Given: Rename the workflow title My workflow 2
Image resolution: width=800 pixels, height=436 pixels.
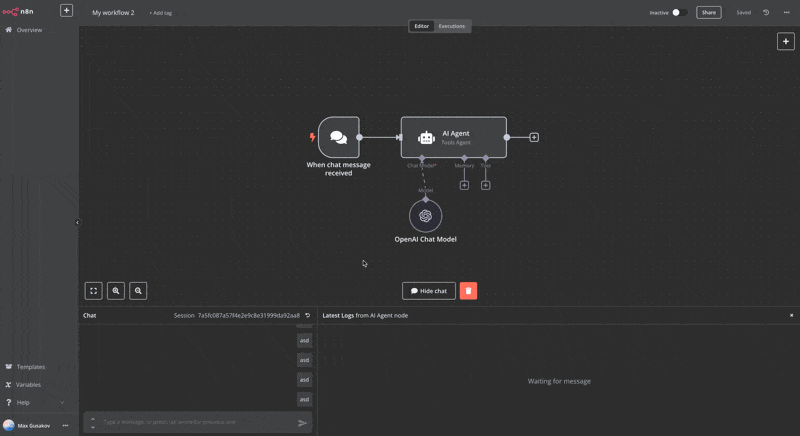Looking at the screenshot, I should pos(113,13).
